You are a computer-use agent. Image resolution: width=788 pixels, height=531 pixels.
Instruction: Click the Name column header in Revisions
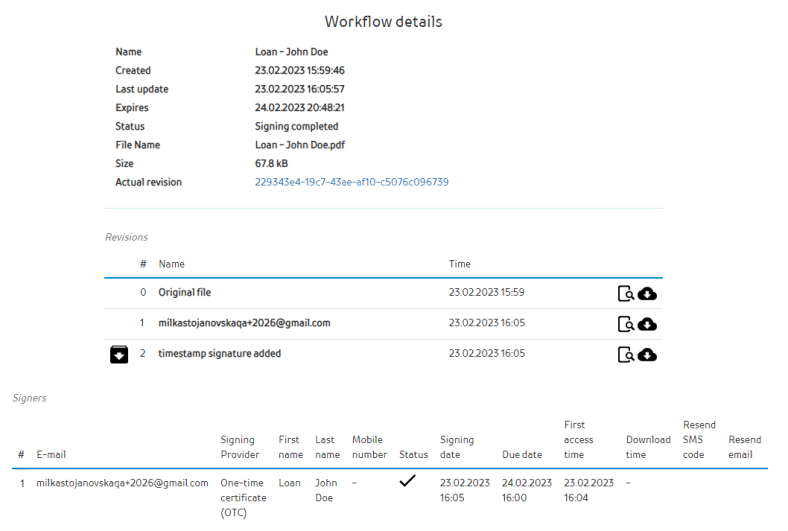[171, 264]
